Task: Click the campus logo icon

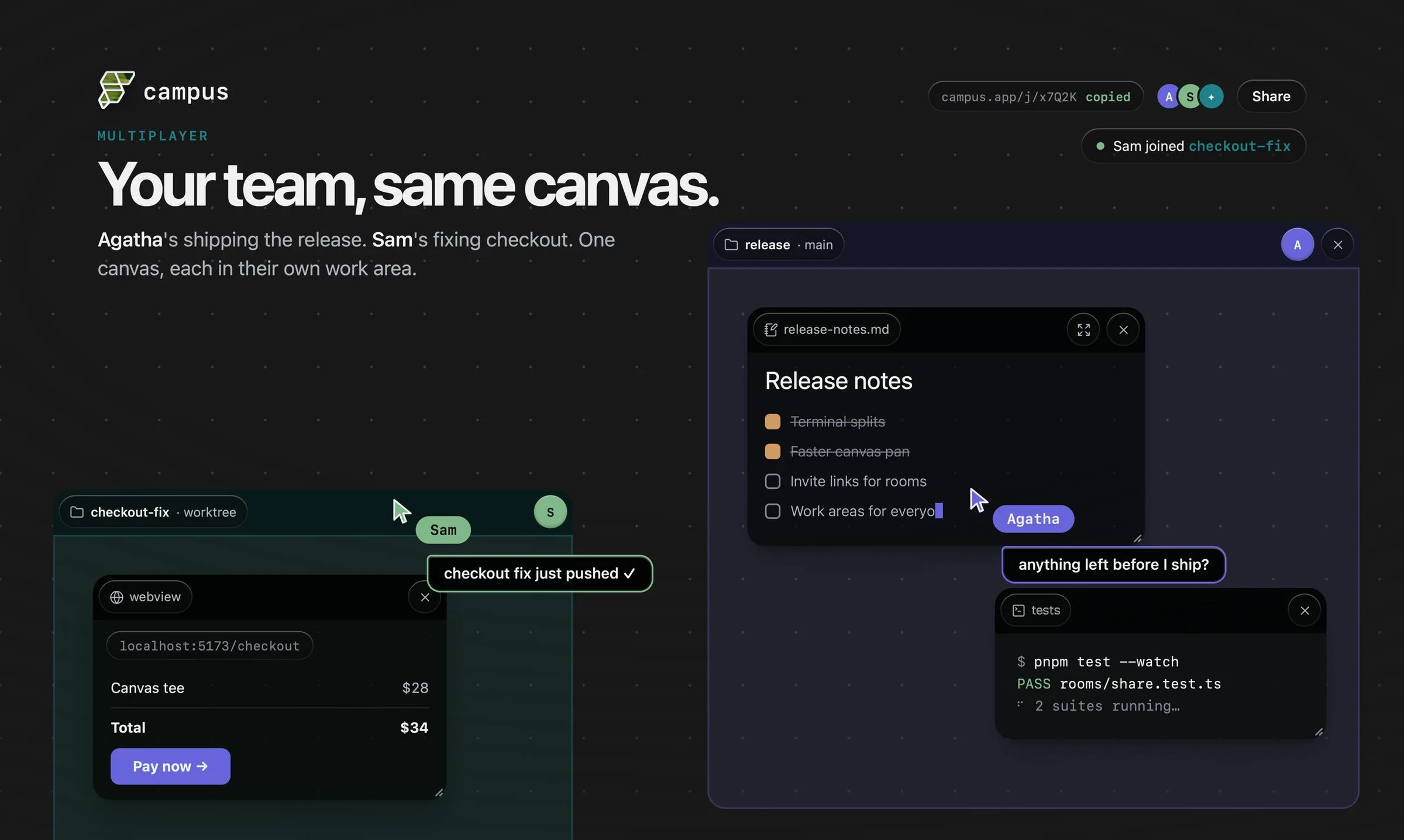Action: click(116, 89)
